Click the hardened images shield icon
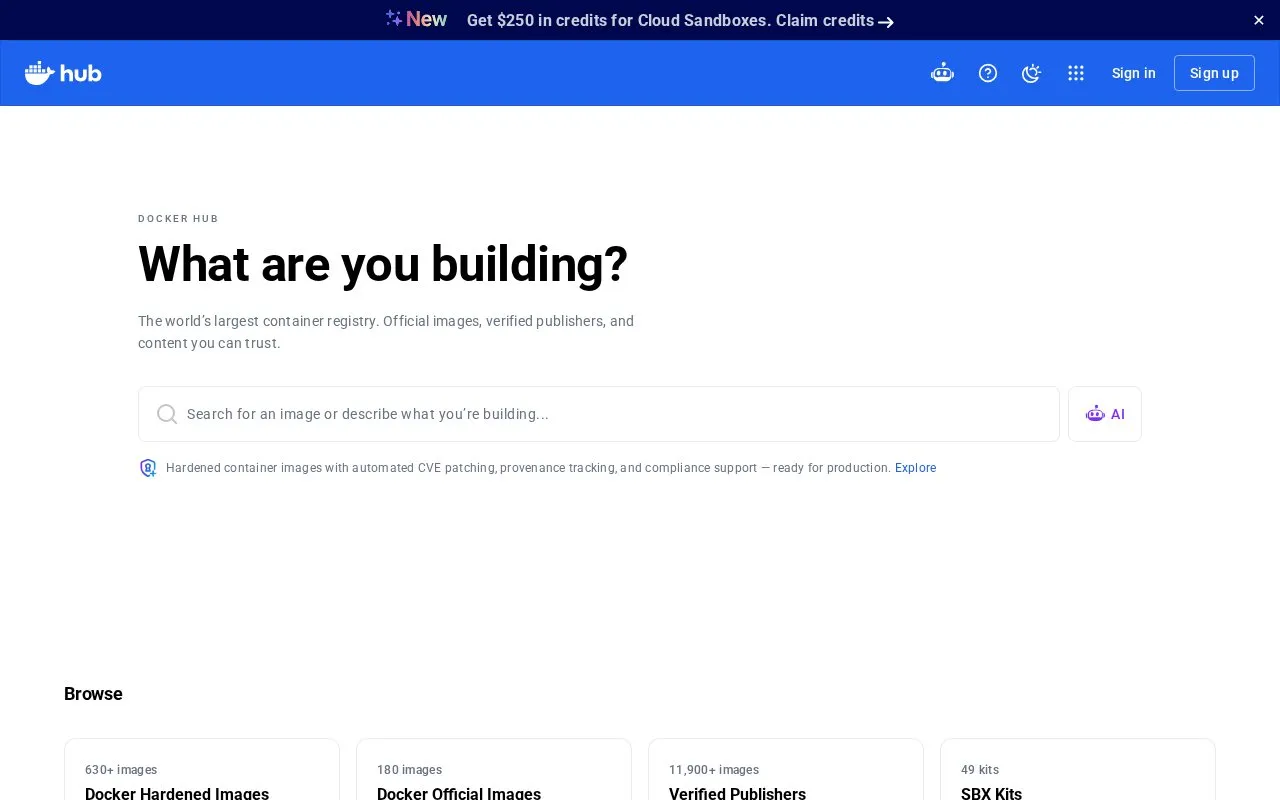The height and width of the screenshot is (800, 1280). click(148, 468)
